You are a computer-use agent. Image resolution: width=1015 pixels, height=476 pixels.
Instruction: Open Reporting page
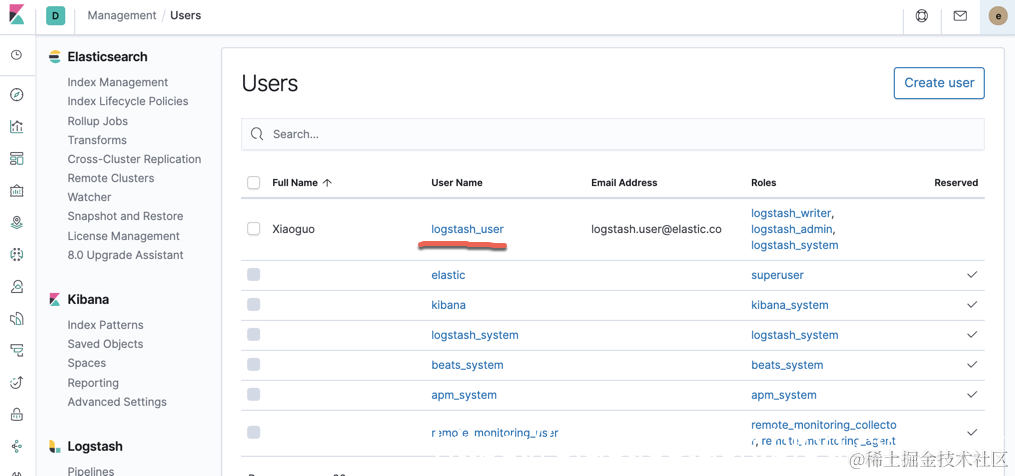(93, 383)
